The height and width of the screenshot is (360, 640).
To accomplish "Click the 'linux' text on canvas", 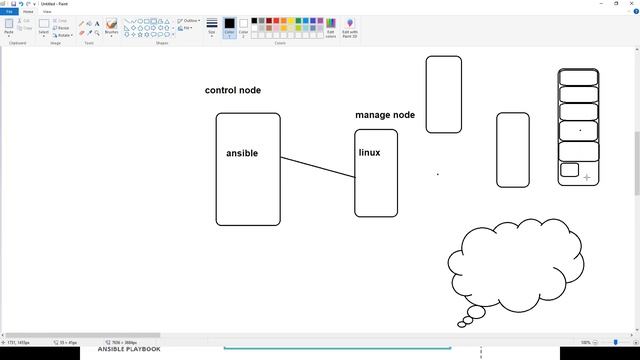I will [369, 153].
